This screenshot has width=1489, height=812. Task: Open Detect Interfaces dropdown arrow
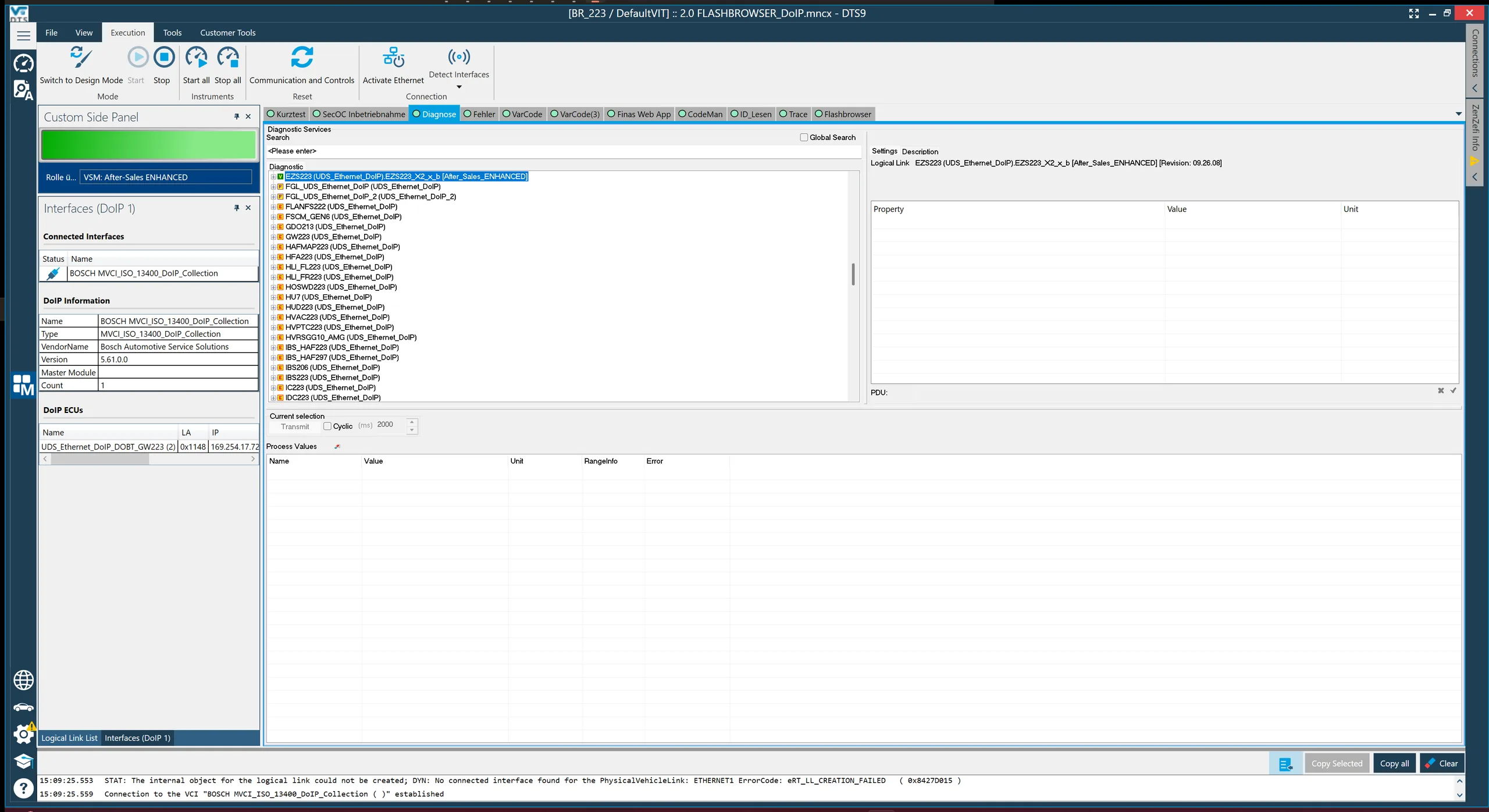click(459, 87)
